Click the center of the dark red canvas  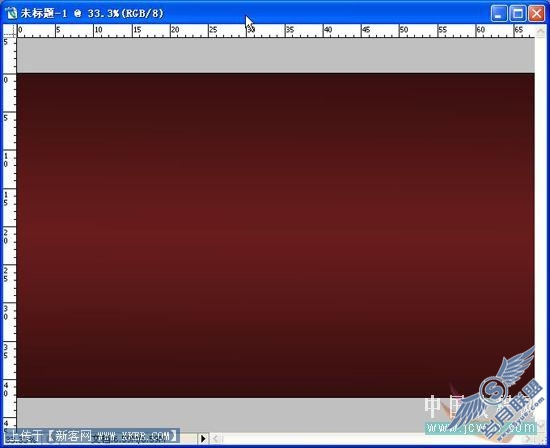pos(275,235)
